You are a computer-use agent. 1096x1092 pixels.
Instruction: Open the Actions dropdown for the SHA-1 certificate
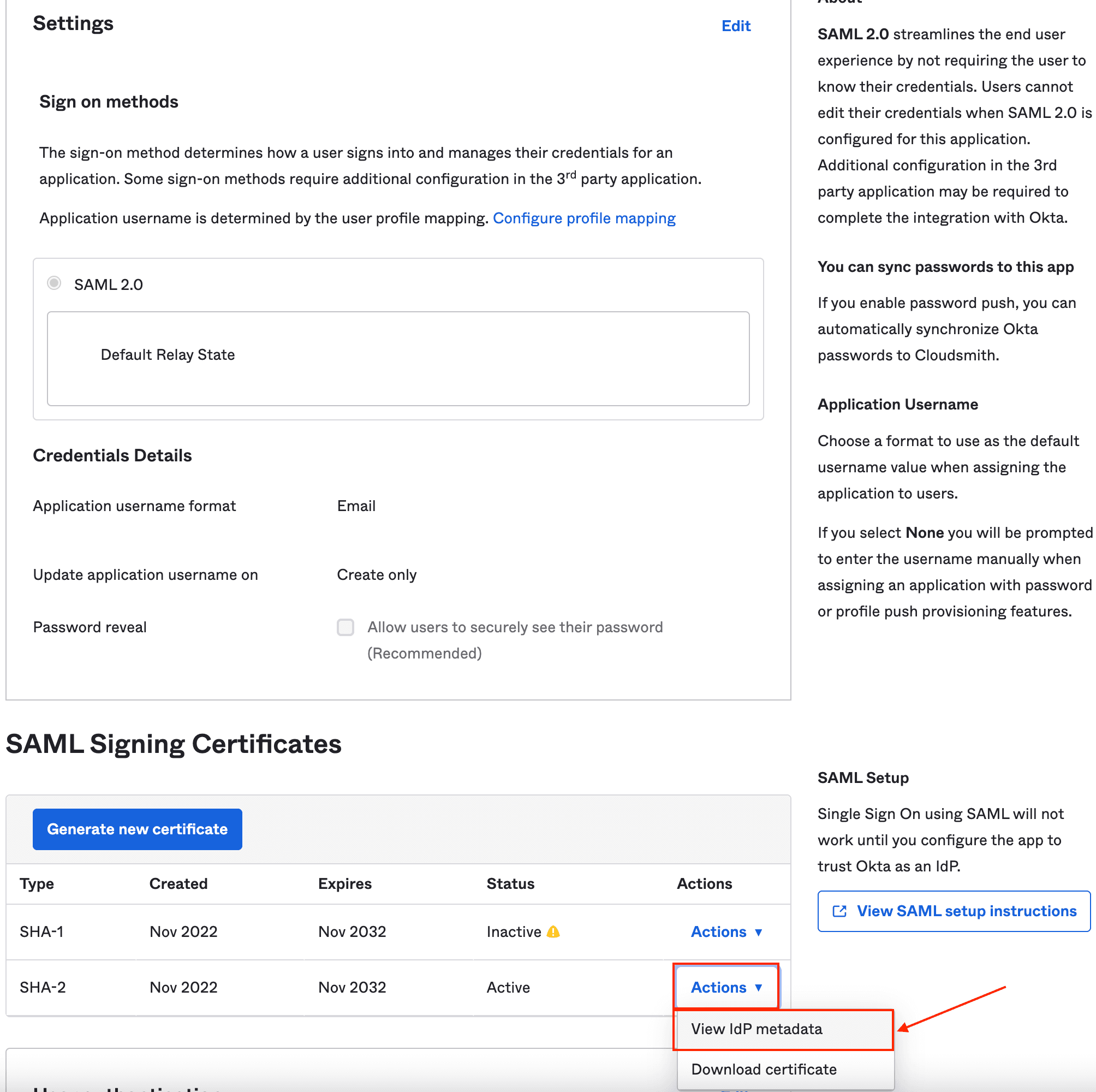click(x=719, y=932)
